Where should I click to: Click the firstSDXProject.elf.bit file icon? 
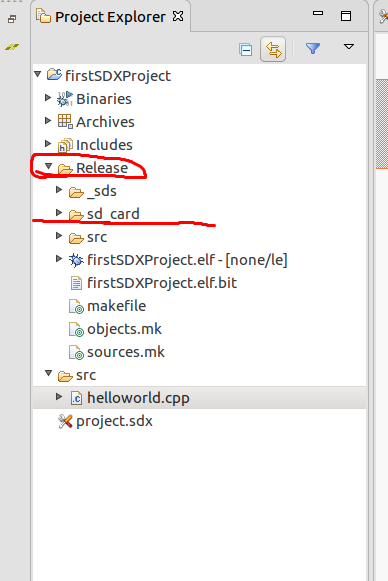pyautogui.click(x=76, y=283)
